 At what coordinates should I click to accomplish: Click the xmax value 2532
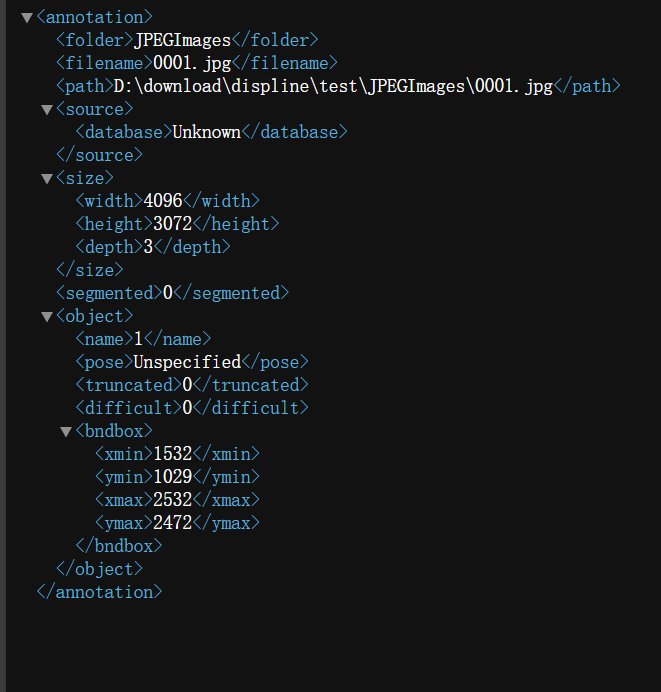(173, 500)
